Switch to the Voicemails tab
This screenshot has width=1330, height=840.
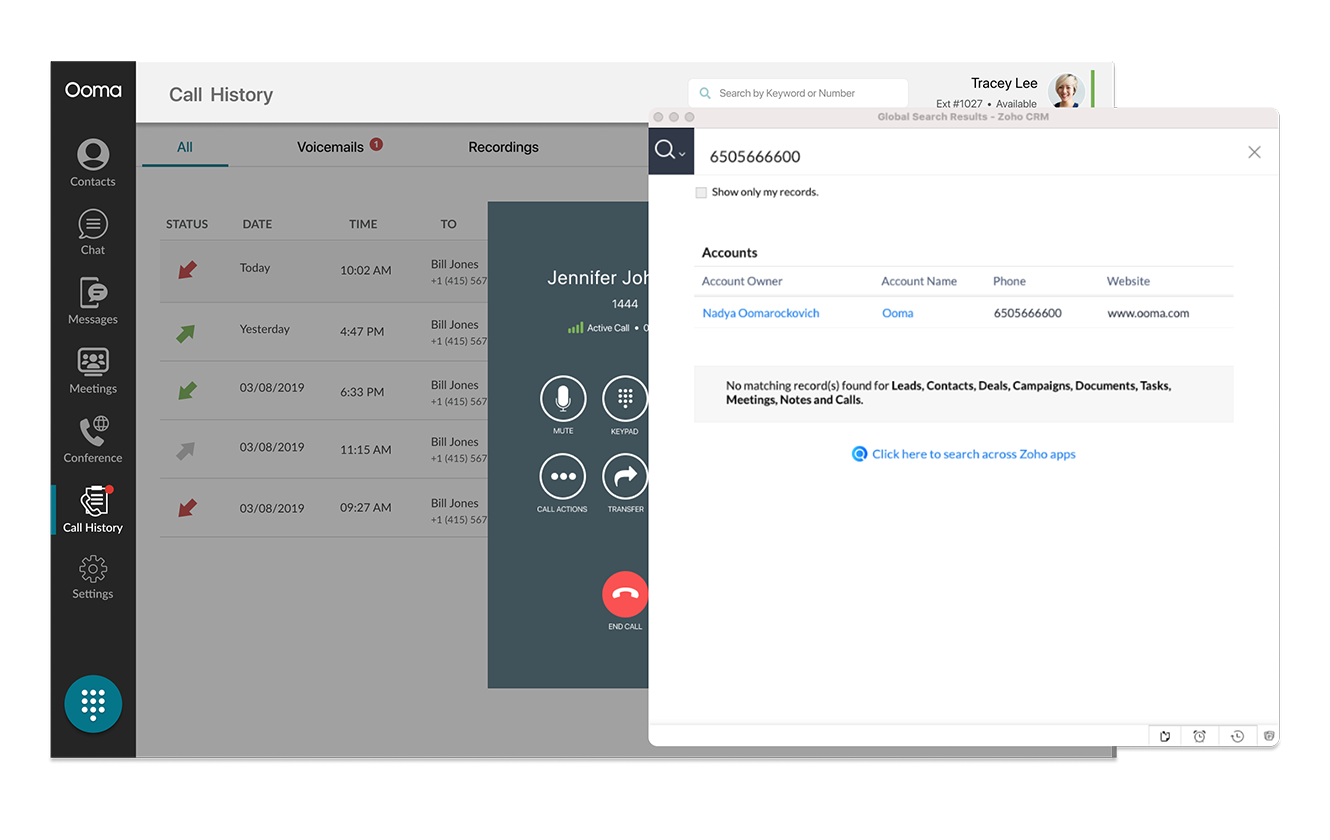(x=331, y=147)
